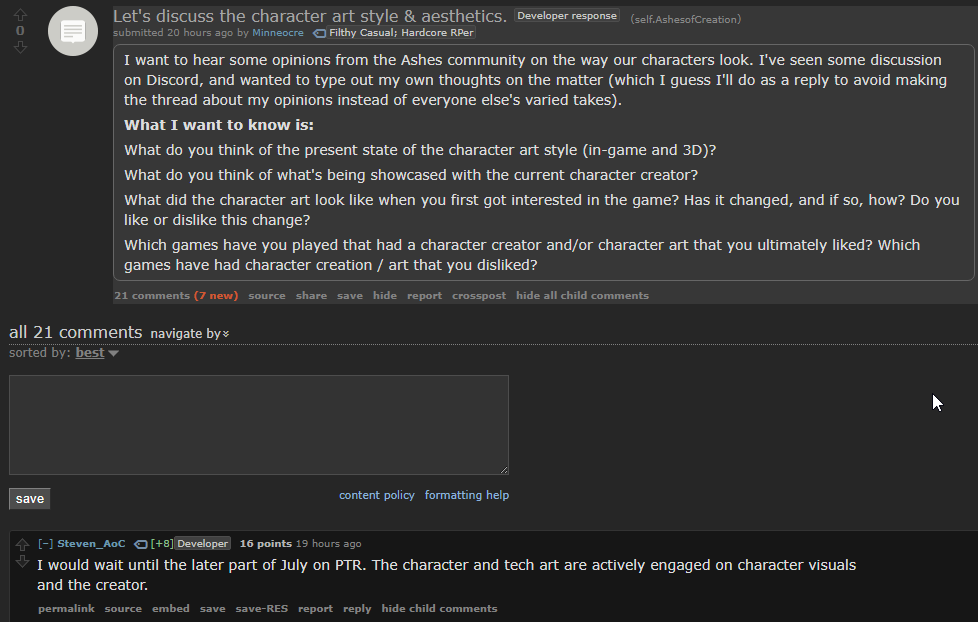Open Minneocre's user profile

pos(278,32)
